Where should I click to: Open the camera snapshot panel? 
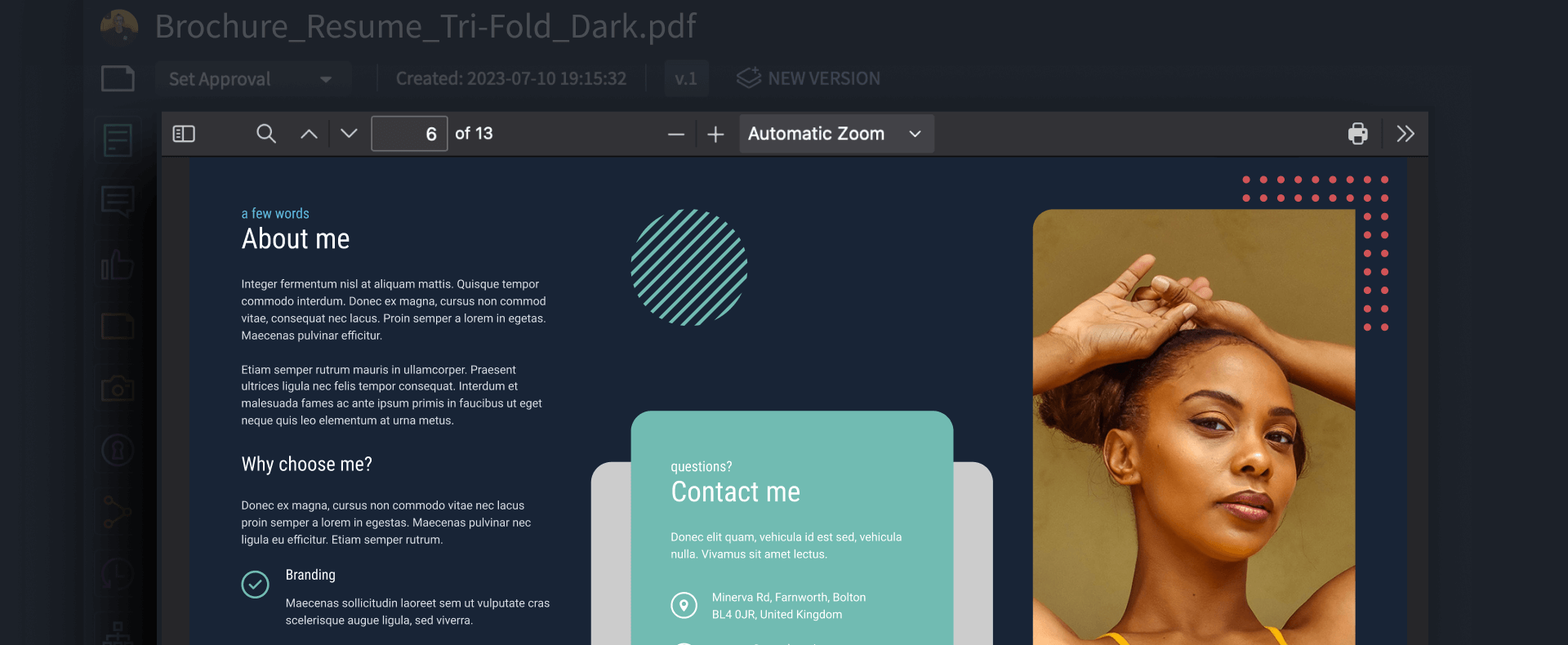point(118,389)
